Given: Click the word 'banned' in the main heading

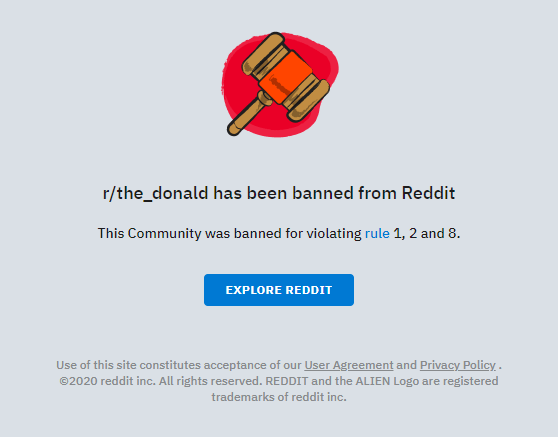Looking at the screenshot, I should coord(323,193).
